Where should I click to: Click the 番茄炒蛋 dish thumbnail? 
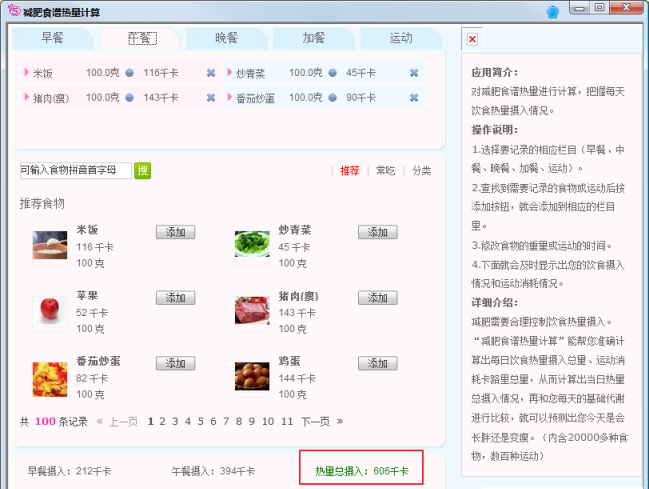[x=50, y=379]
